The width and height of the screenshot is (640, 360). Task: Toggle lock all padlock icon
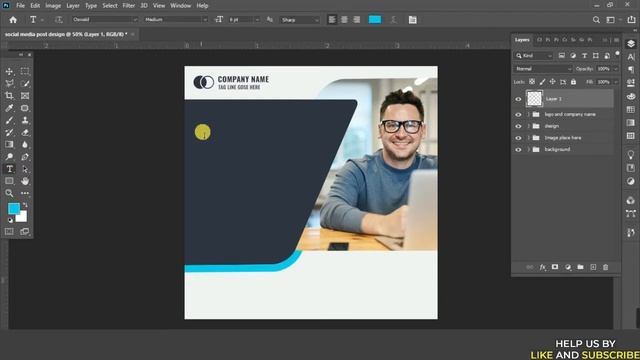coord(573,82)
